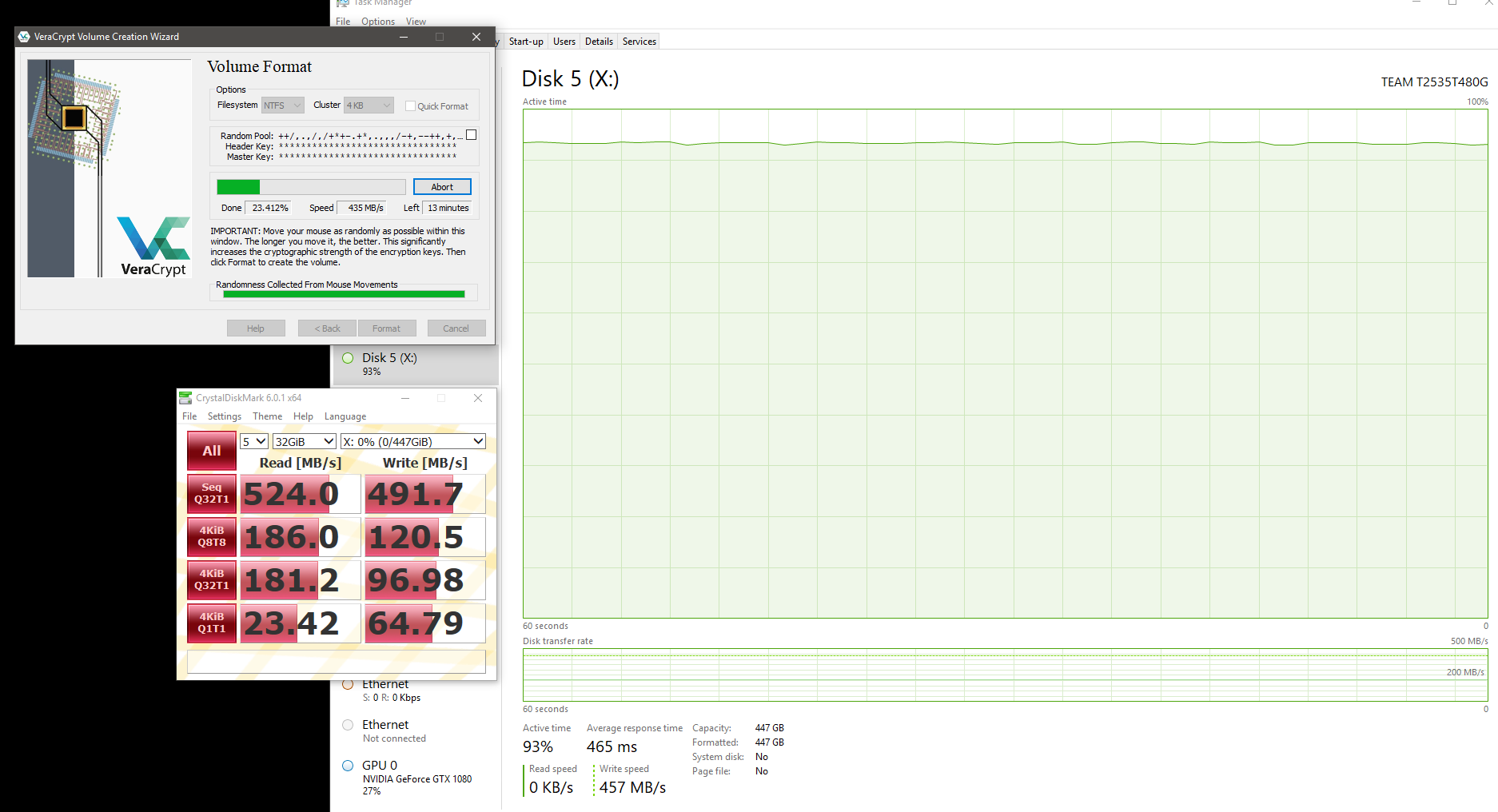Select GPU 0 in performance sidebar
The width and height of the screenshot is (1498, 812).
416,778
